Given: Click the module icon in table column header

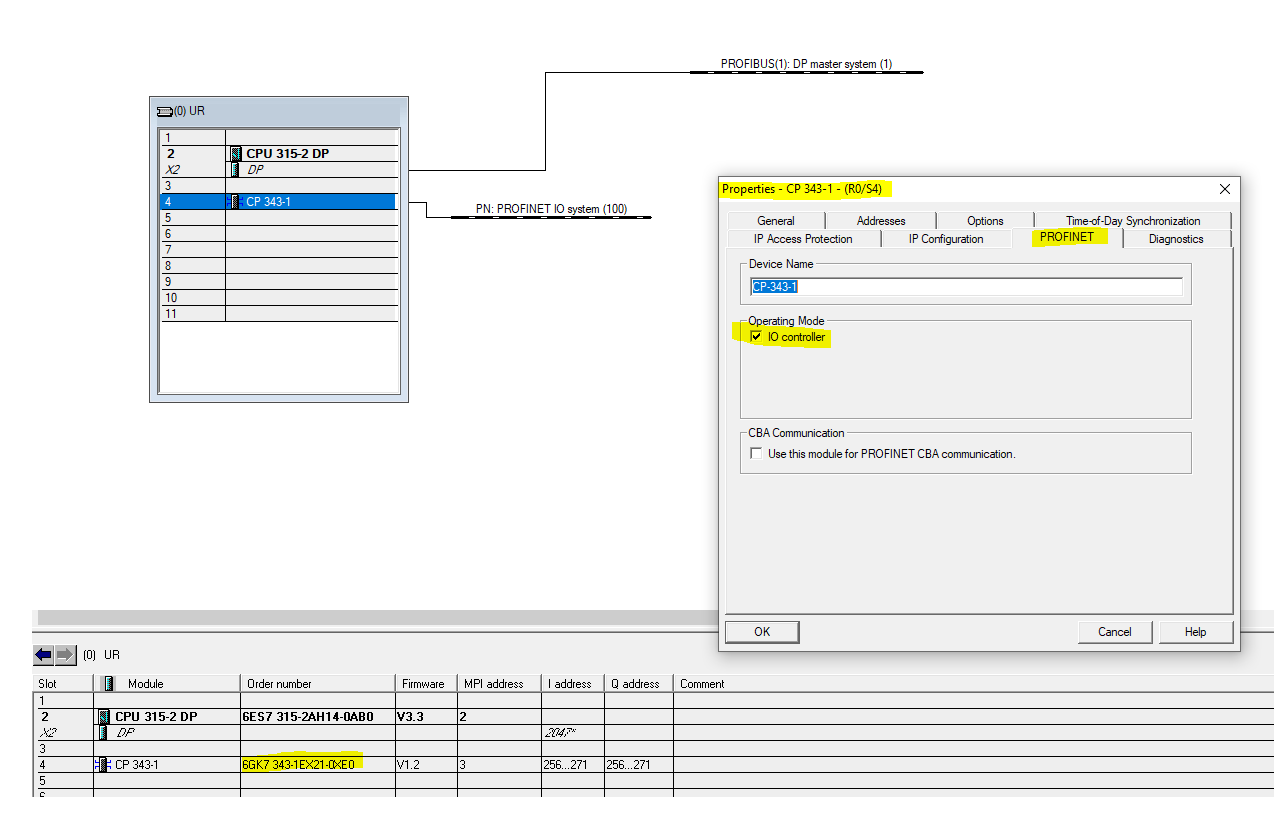Looking at the screenshot, I should pyautogui.click(x=108, y=684).
